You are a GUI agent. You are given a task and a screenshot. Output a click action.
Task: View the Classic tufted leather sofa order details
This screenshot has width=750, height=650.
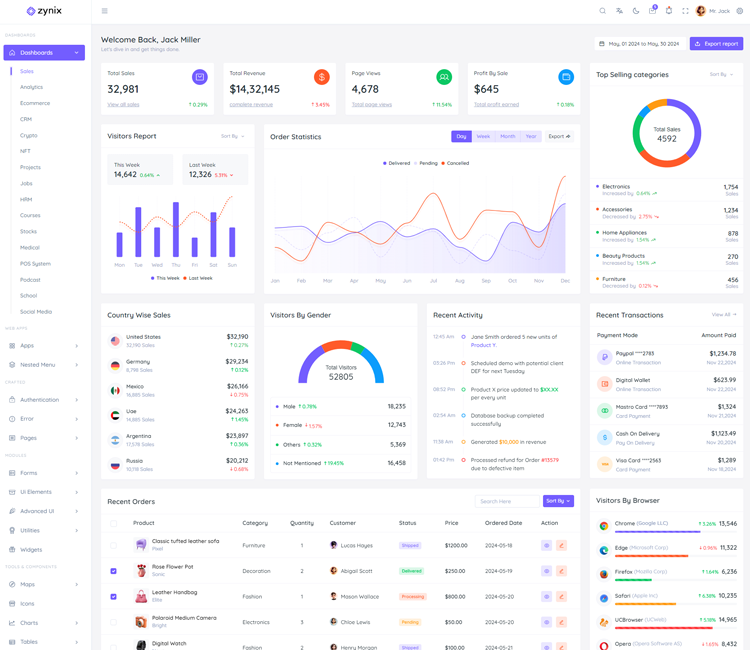pos(546,546)
